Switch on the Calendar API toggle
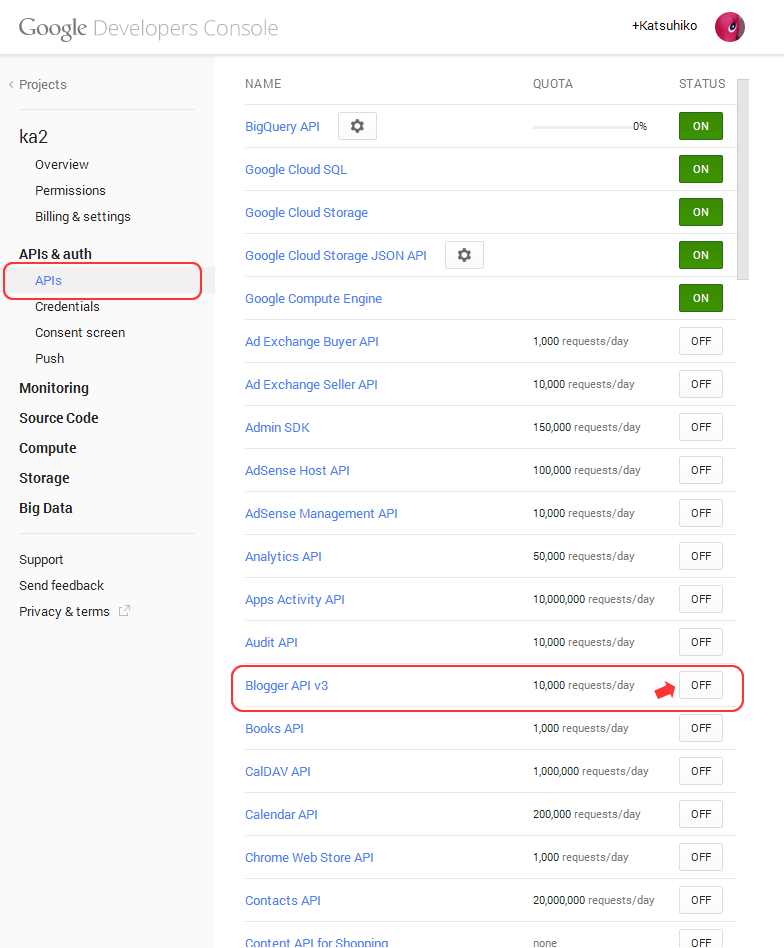 [x=700, y=814]
